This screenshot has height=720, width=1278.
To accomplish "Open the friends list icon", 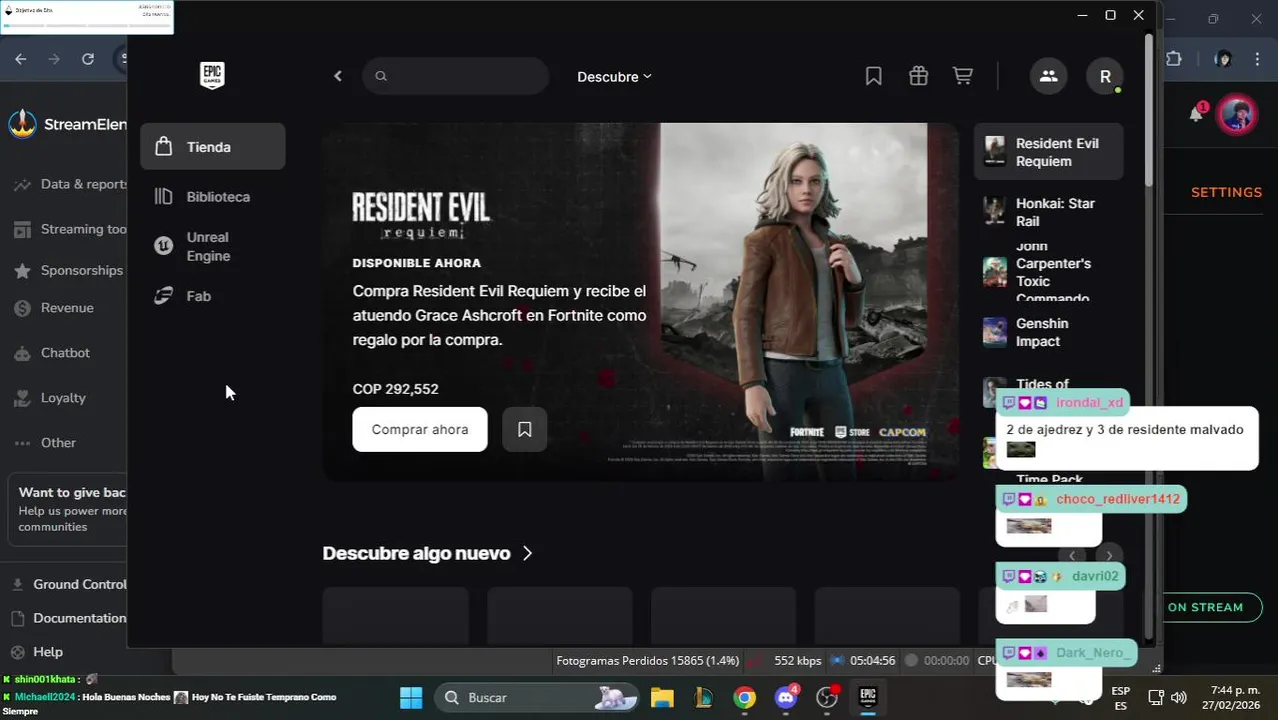I will 1048,76.
